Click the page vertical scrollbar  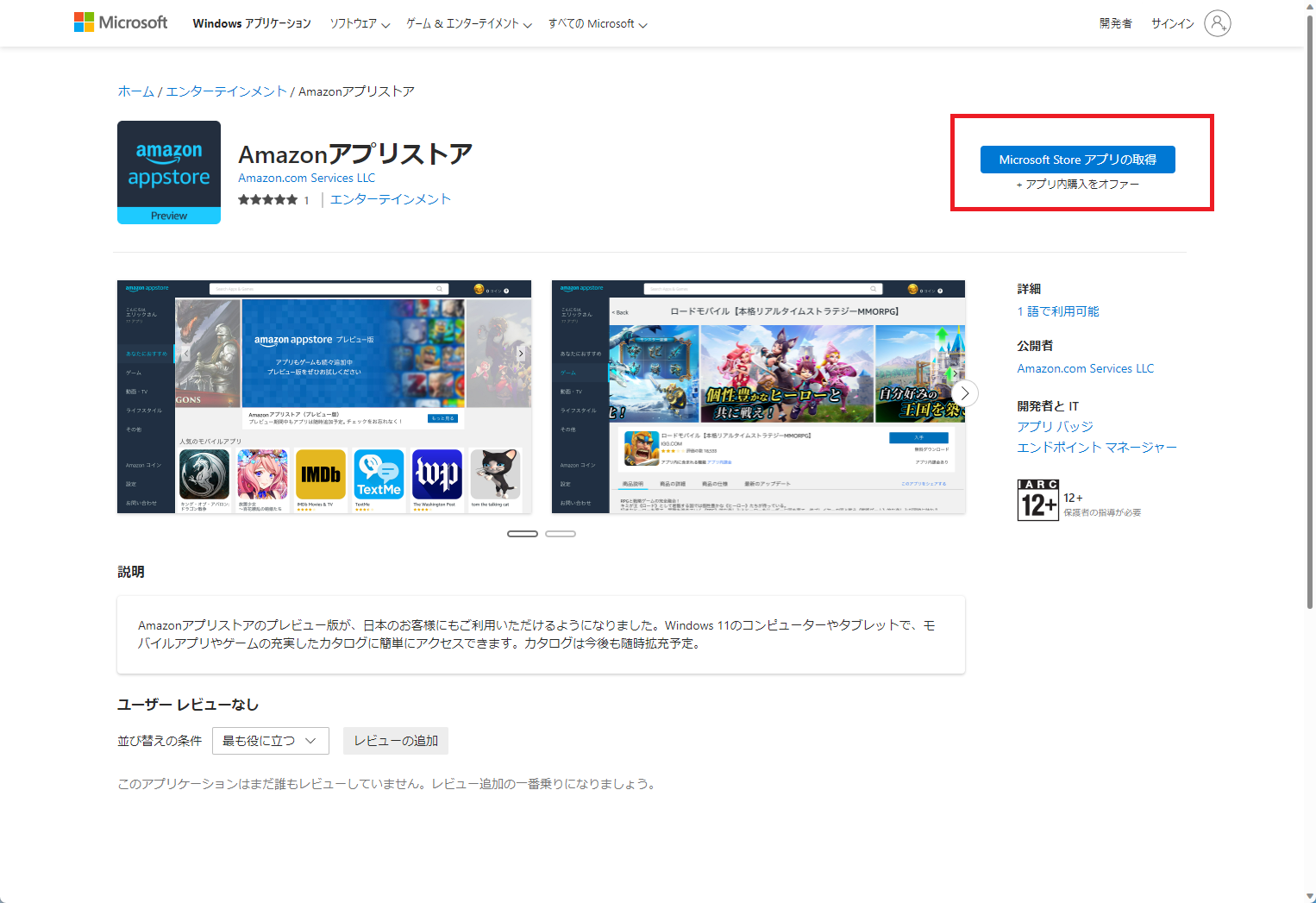click(x=1310, y=310)
